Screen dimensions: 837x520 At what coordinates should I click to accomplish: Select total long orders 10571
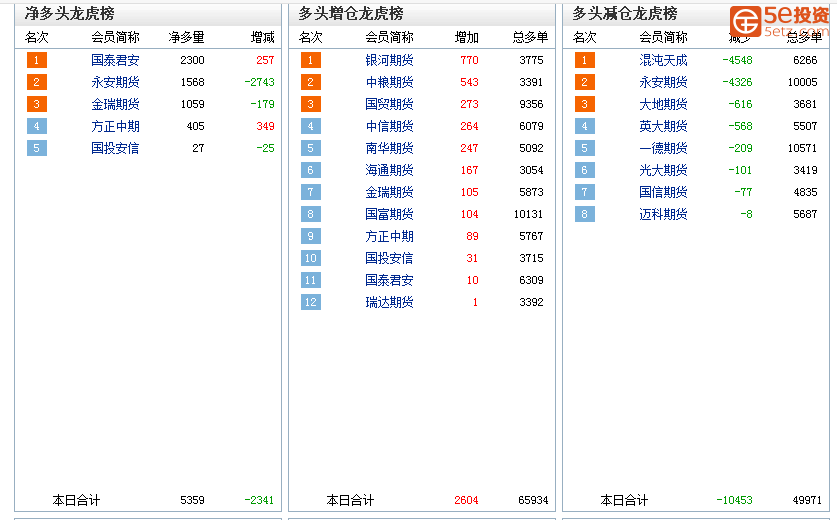(802, 148)
